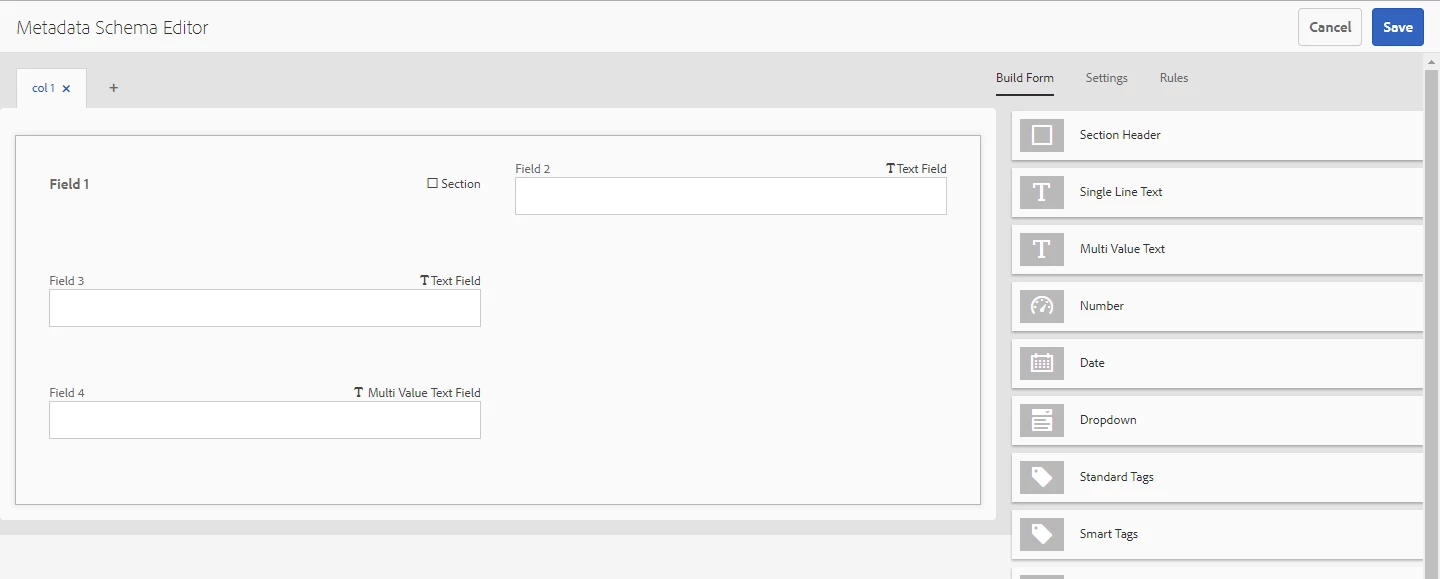Screen dimensions: 1440x579
Task: Click the Field 4 label
Action: click(x=67, y=393)
